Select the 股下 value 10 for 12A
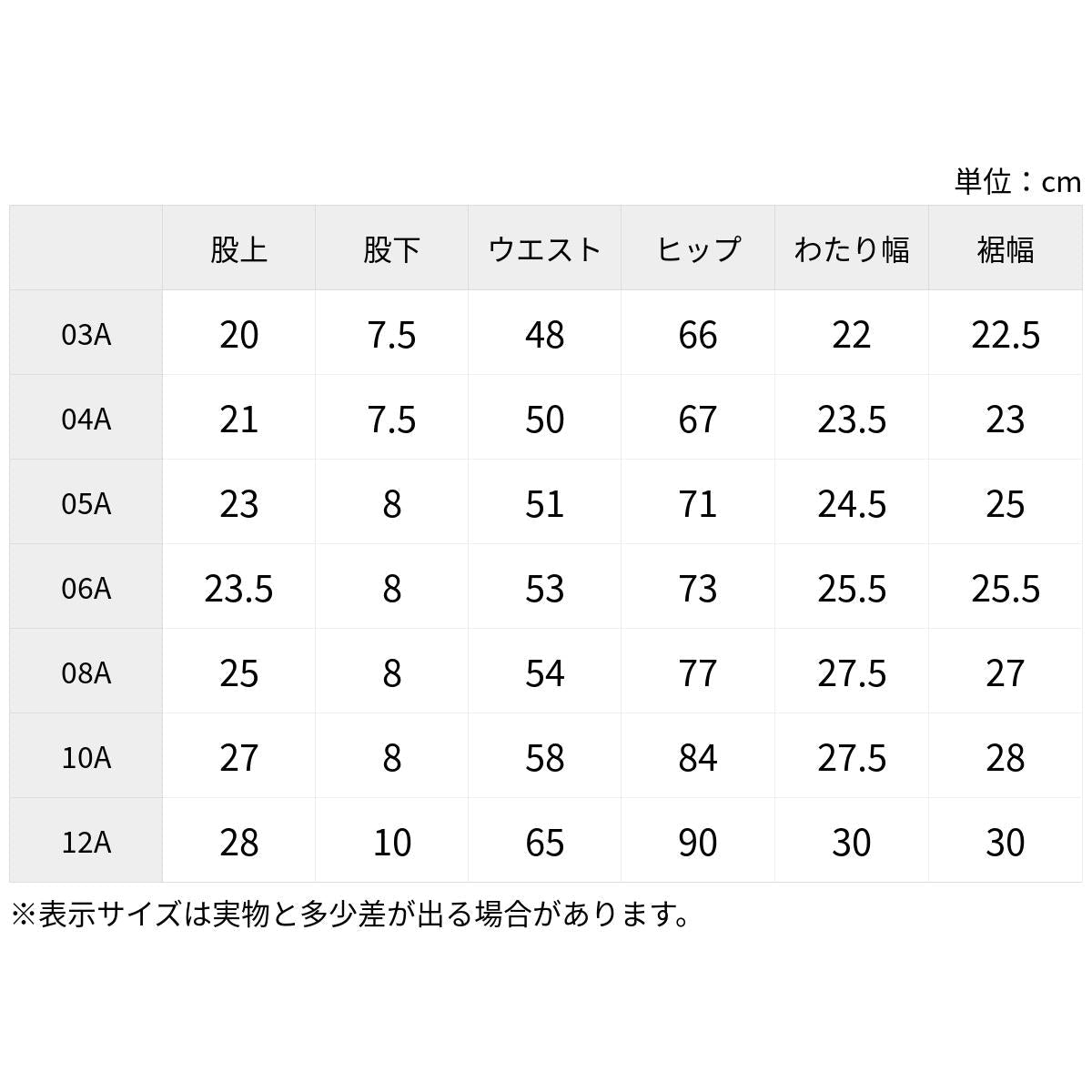Image resolution: width=1092 pixels, height=1092 pixels. coord(392,842)
